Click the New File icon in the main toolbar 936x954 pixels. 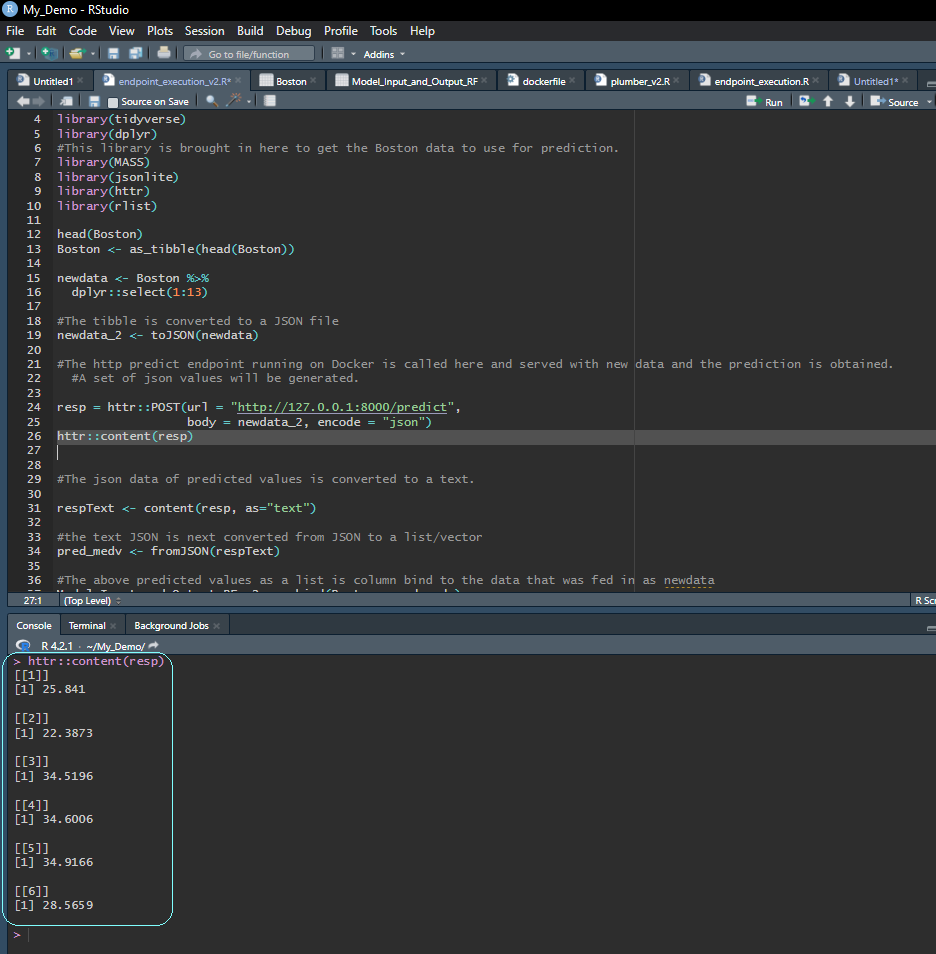click(13, 53)
